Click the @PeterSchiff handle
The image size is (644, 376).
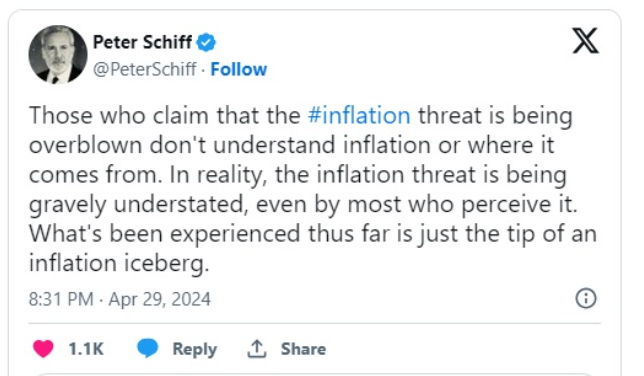coord(145,69)
